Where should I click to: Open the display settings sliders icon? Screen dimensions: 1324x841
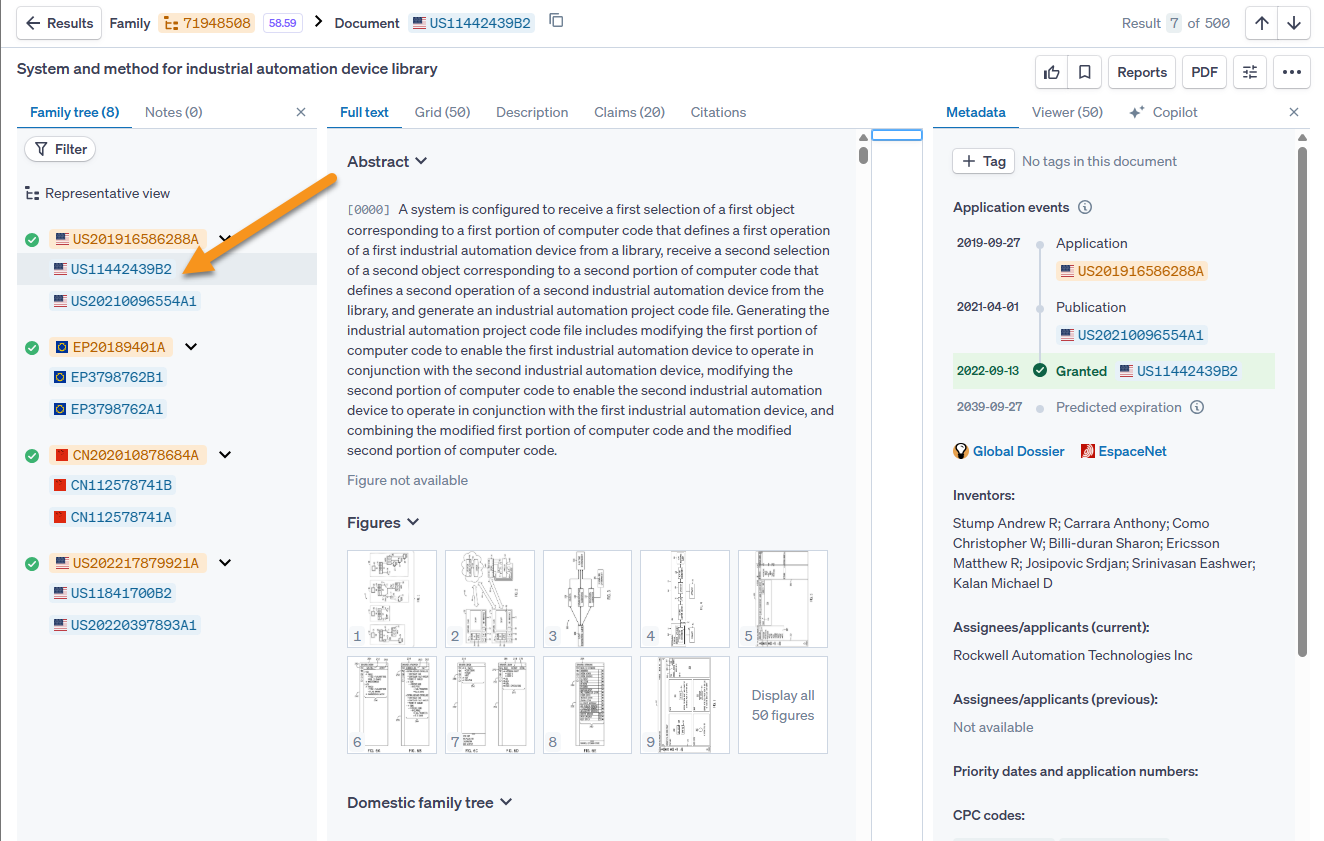click(1249, 72)
